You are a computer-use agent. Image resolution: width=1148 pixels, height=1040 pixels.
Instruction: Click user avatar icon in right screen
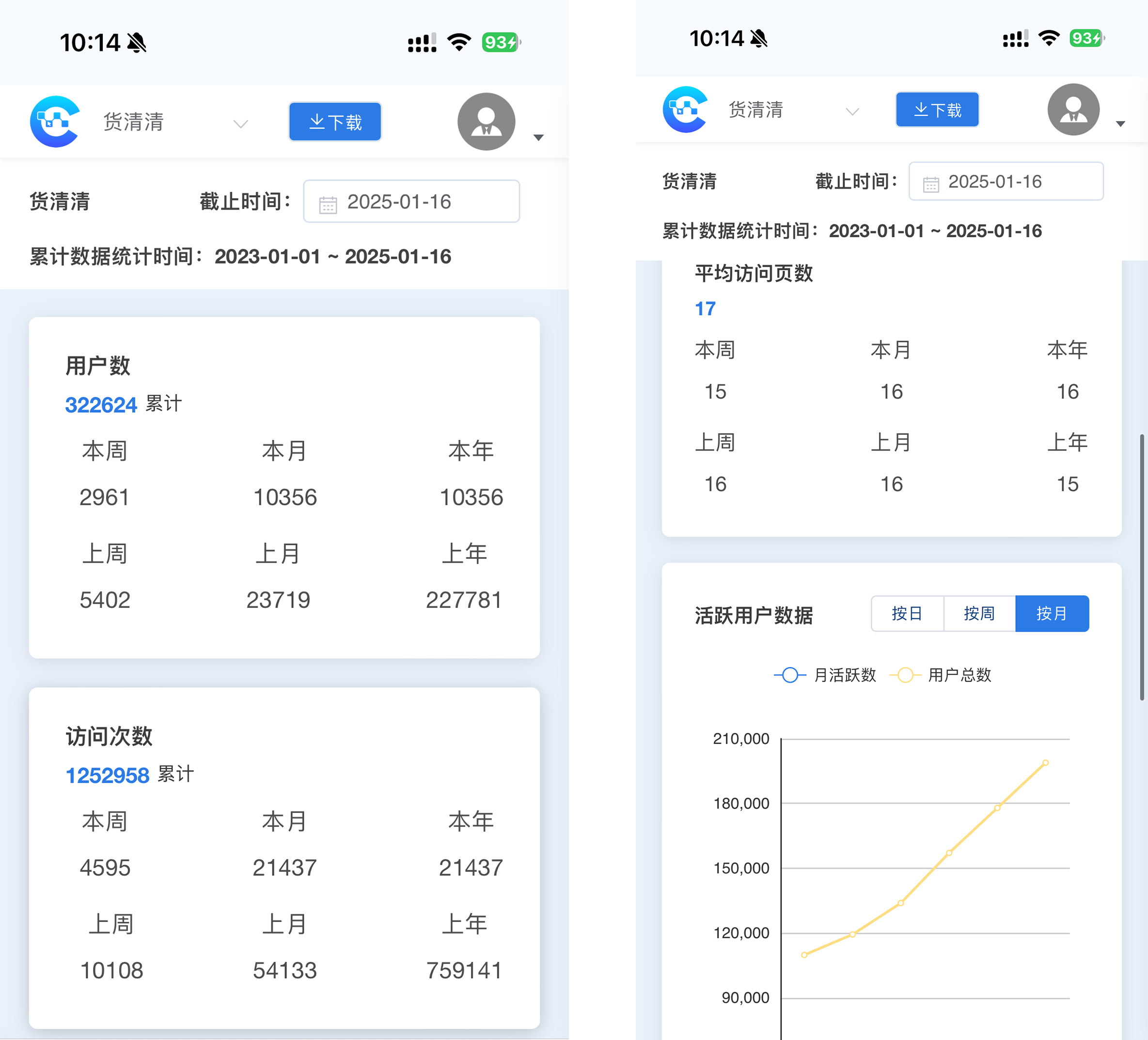tap(1073, 109)
